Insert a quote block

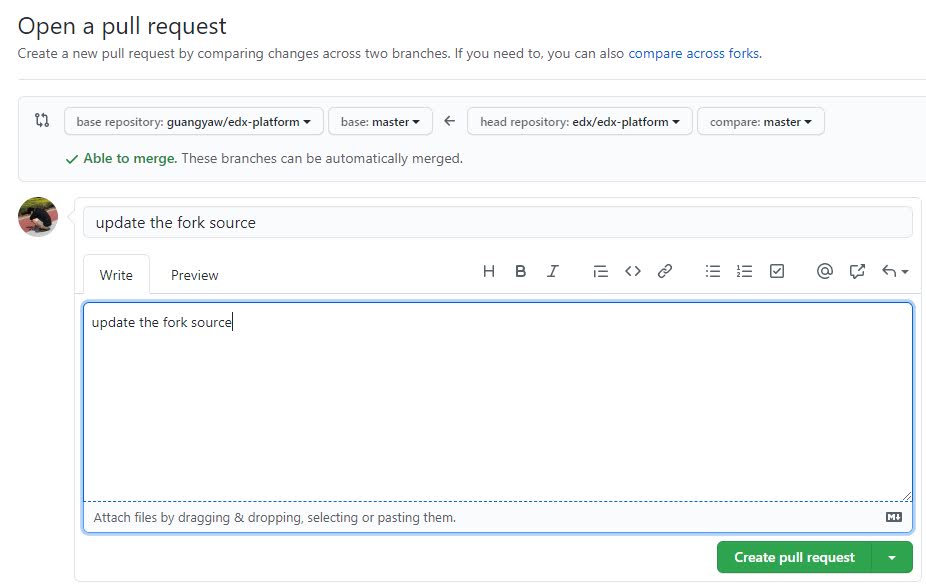click(600, 271)
